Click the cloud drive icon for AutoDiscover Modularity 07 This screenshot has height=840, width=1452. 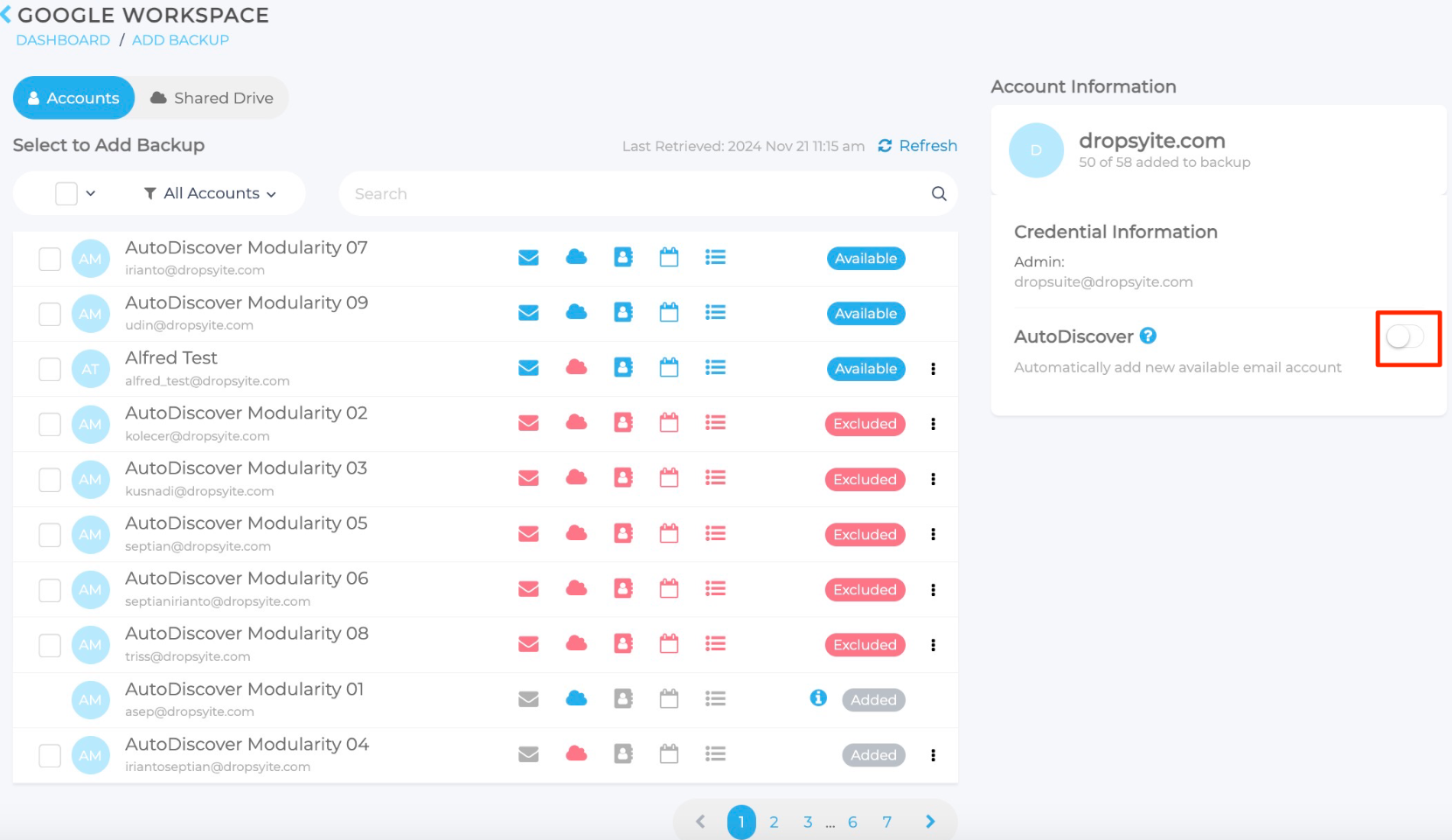(x=576, y=257)
